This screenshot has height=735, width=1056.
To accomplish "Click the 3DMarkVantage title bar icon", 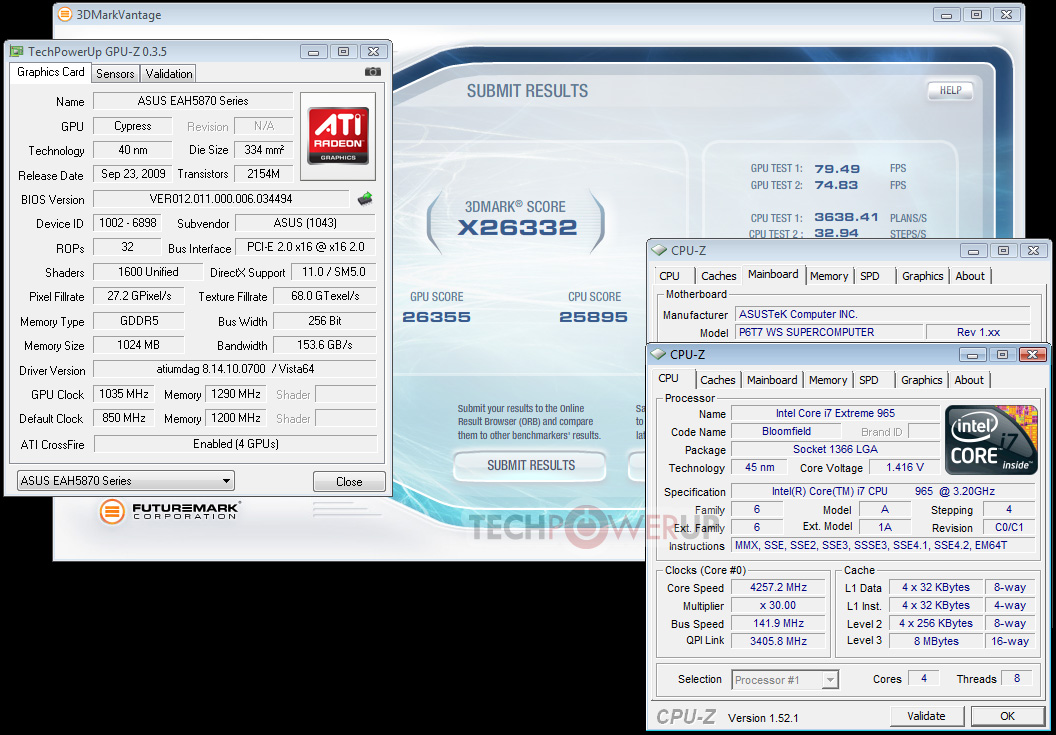I will point(63,14).
